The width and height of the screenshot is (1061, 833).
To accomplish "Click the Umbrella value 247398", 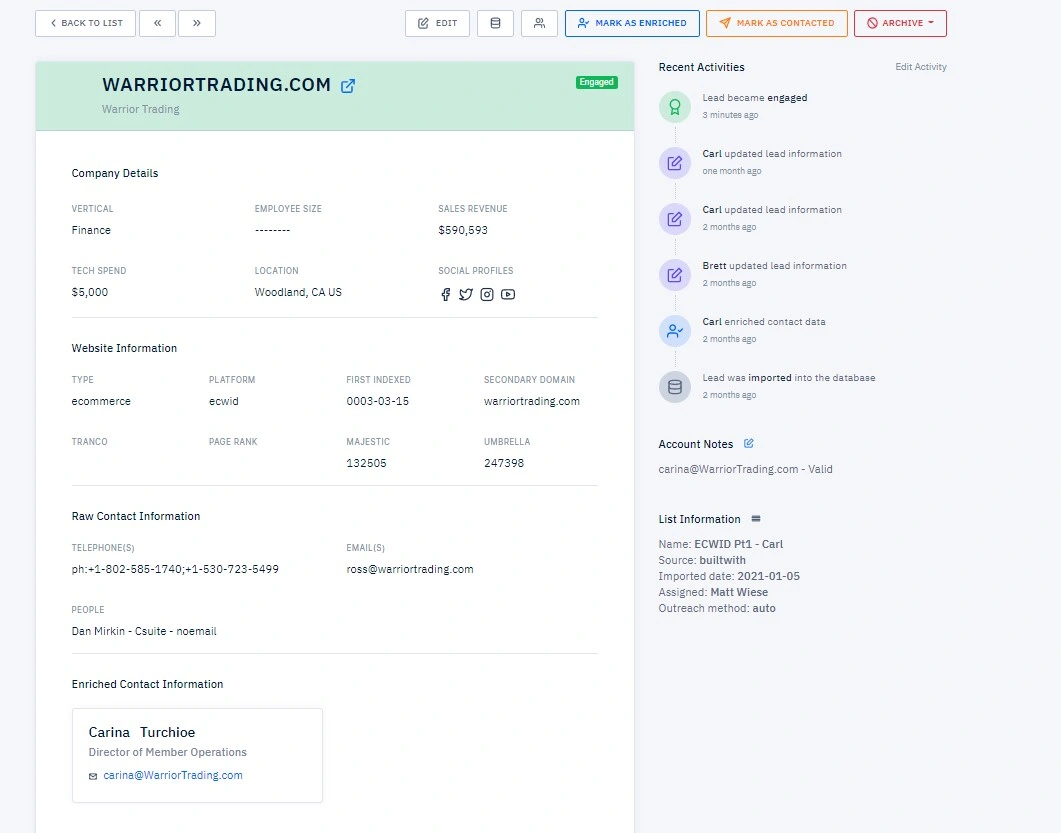I will click(x=503, y=464).
